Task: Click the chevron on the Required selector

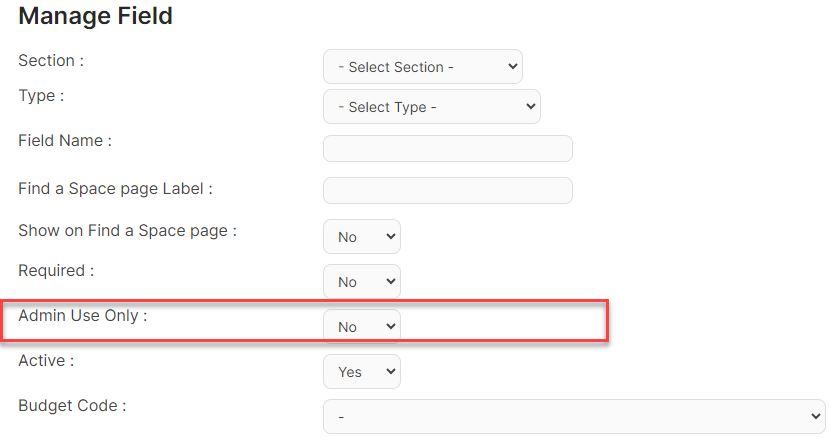Action: (x=391, y=281)
